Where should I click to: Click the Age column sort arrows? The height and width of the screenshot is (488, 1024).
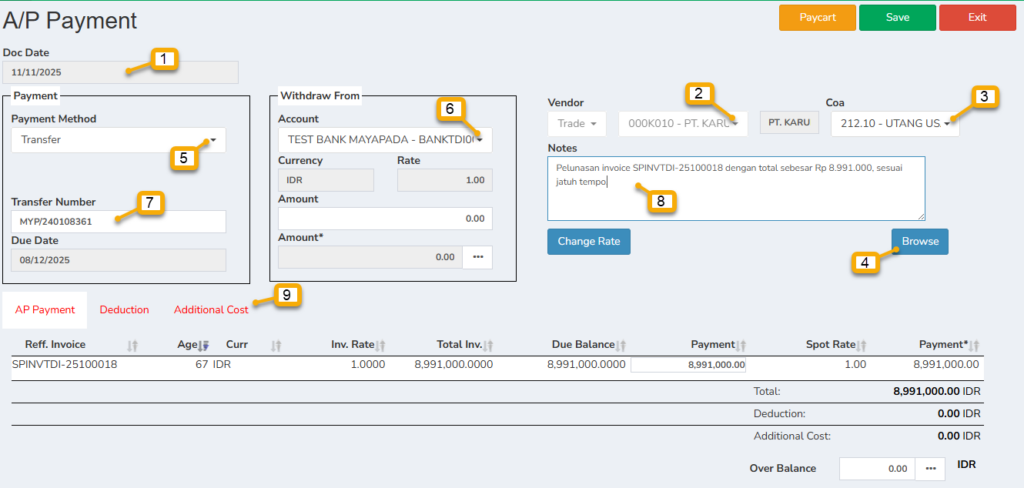click(205, 345)
